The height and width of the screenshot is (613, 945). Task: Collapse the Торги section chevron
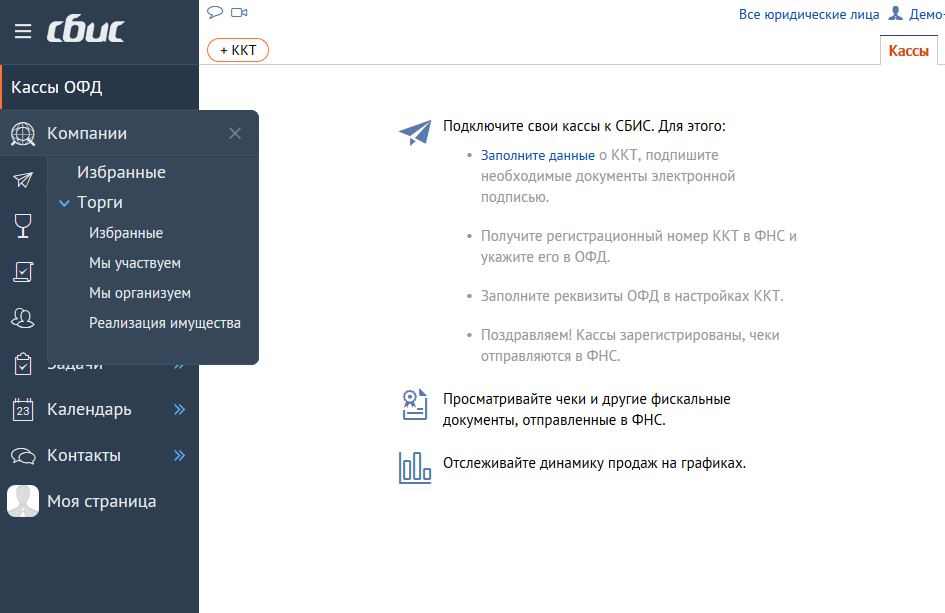tap(64, 203)
